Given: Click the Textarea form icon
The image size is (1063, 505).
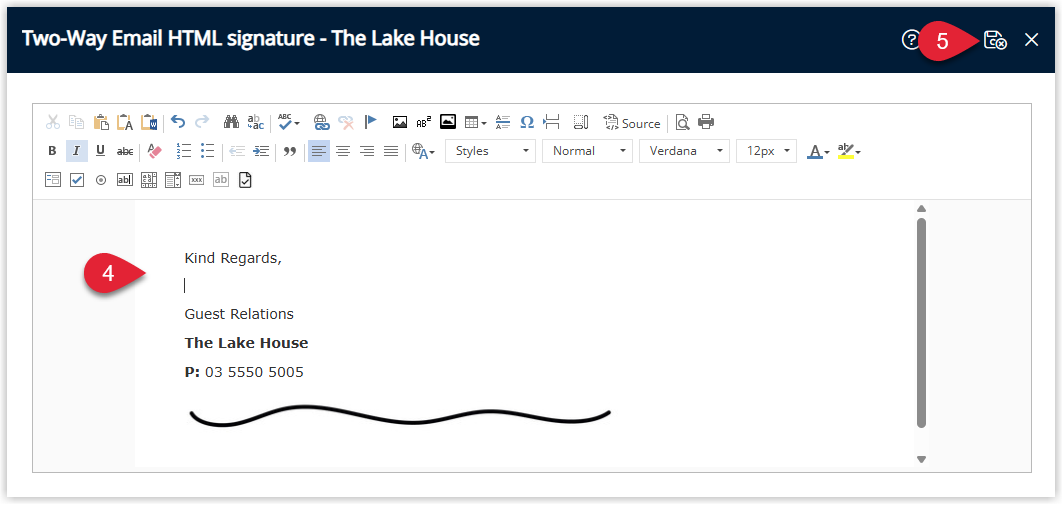Looking at the screenshot, I should point(149,180).
